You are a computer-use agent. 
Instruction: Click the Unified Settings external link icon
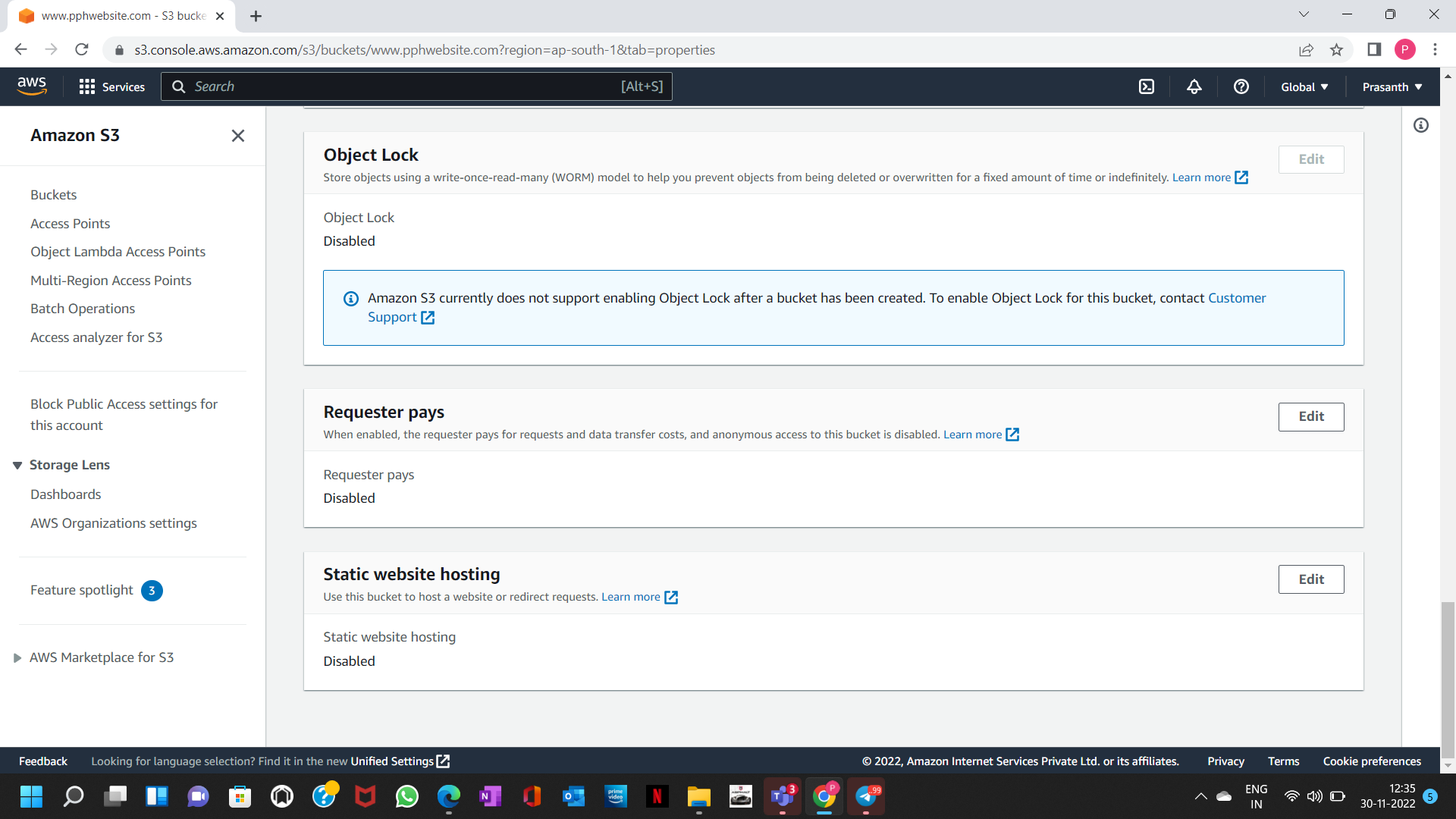point(444,761)
